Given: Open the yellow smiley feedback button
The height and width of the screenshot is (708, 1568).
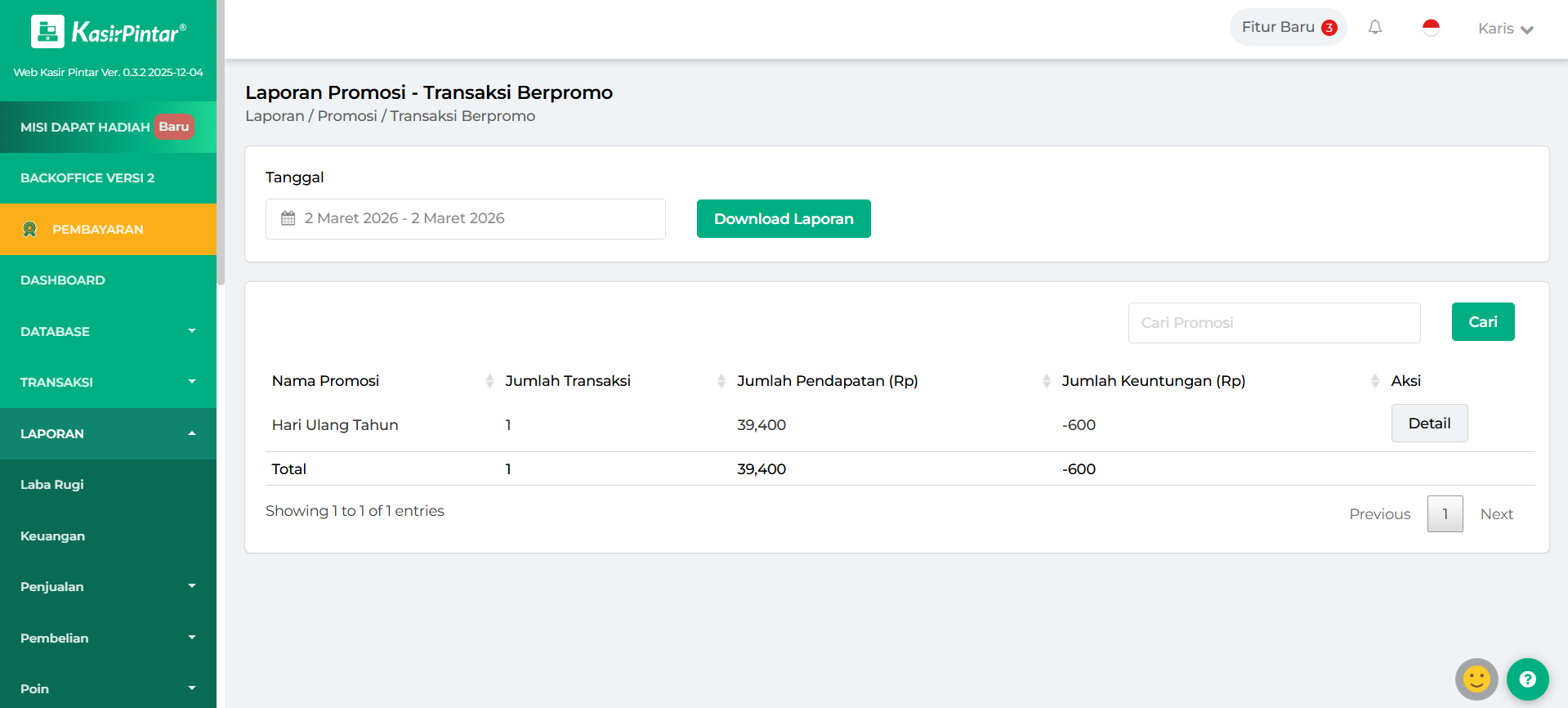Looking at the screenshot, I should coord(1476,679).
